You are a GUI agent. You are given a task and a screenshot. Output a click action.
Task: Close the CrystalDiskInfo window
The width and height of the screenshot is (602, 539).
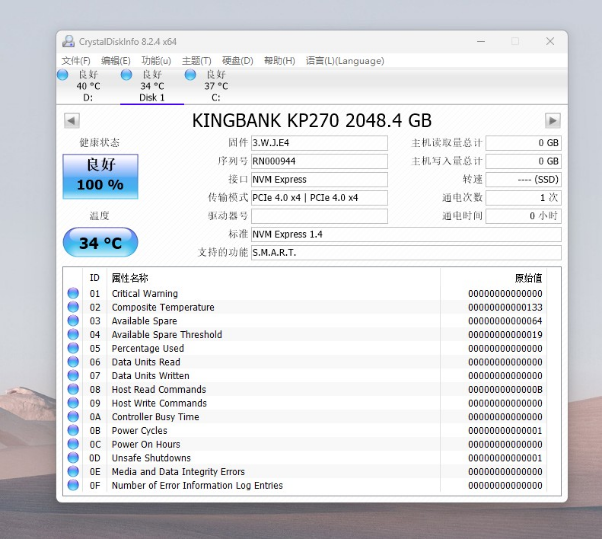click(550, 41)
